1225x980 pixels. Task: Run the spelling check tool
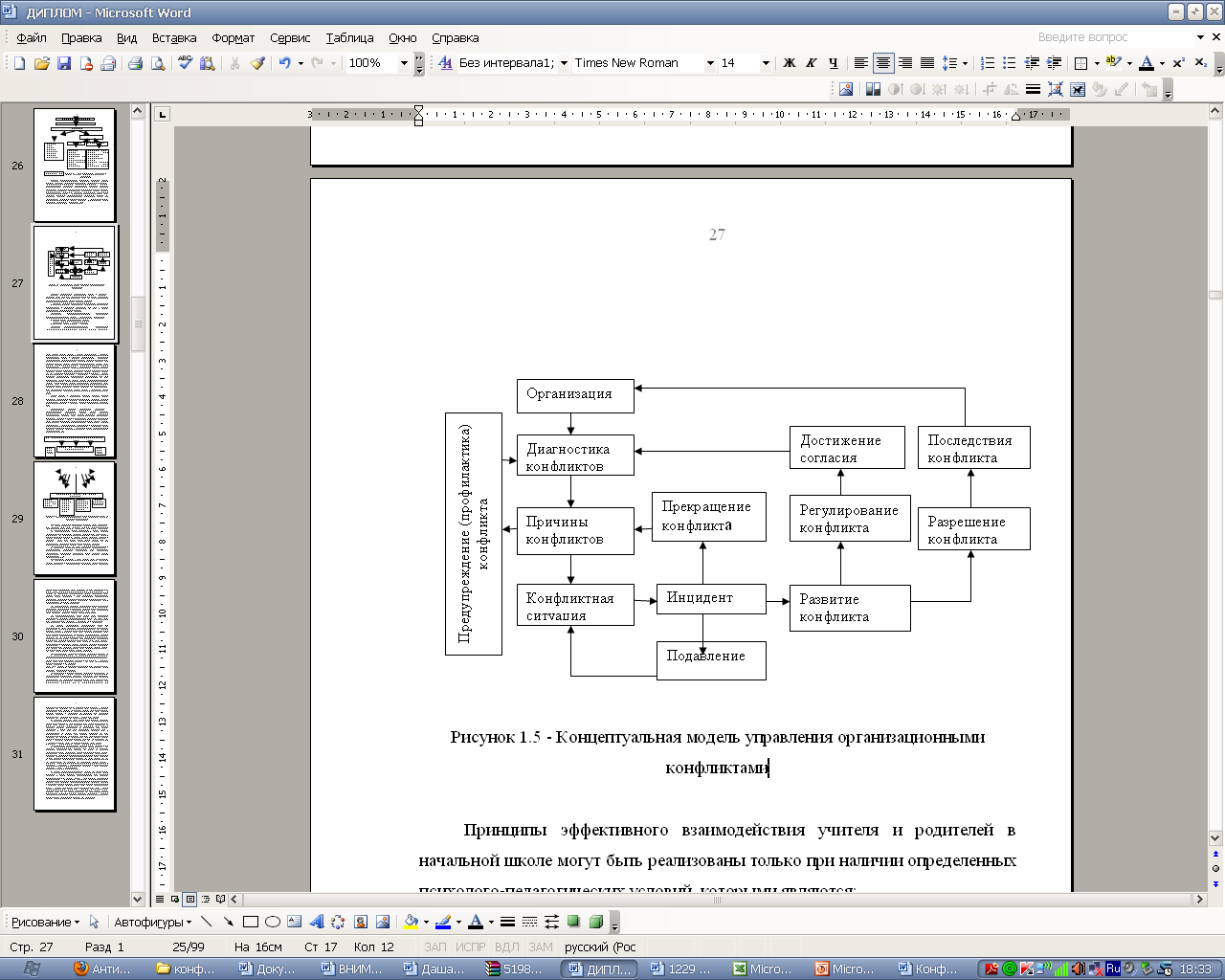(x=185, y=63)
